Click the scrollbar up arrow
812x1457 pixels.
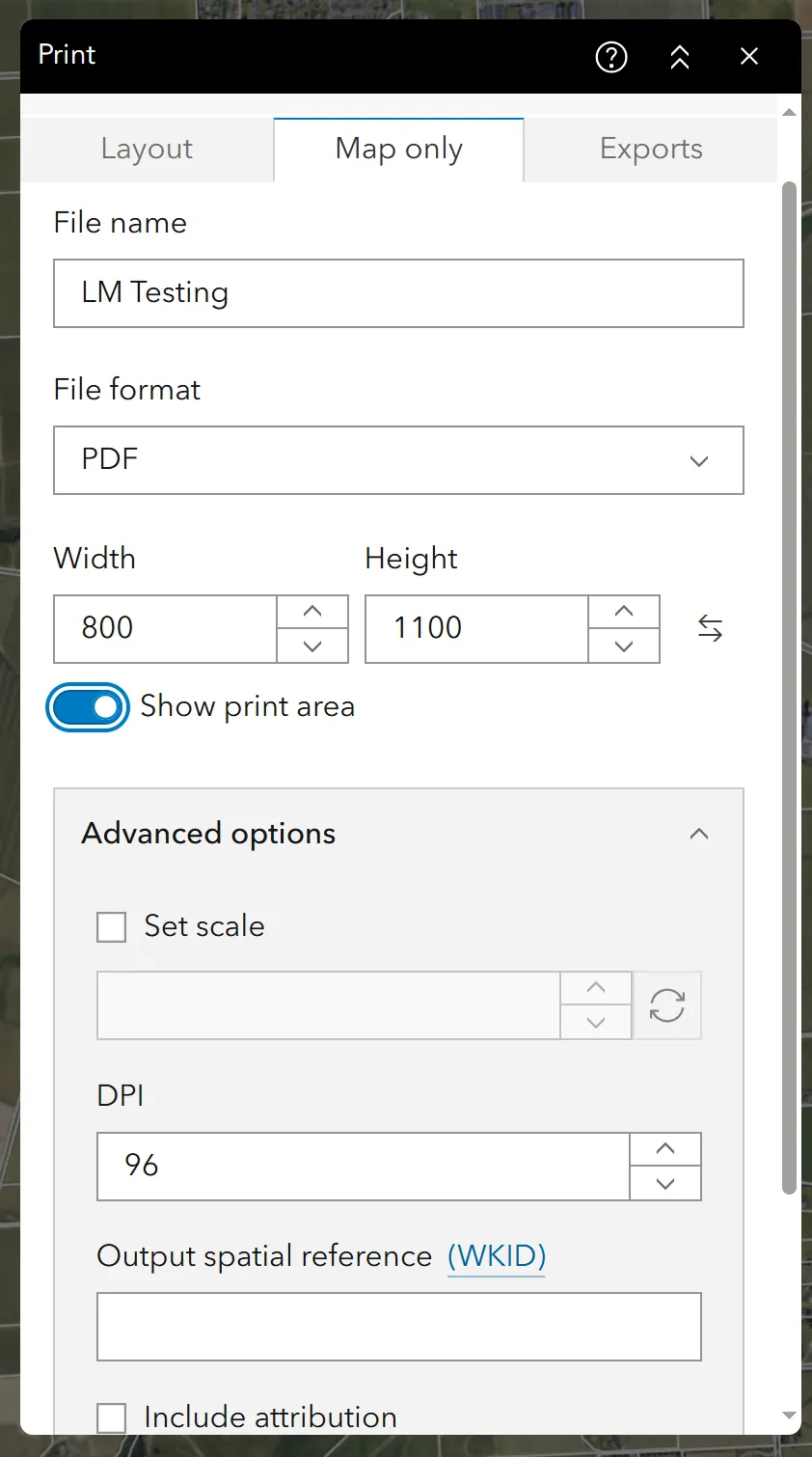(x=789, y=113)
